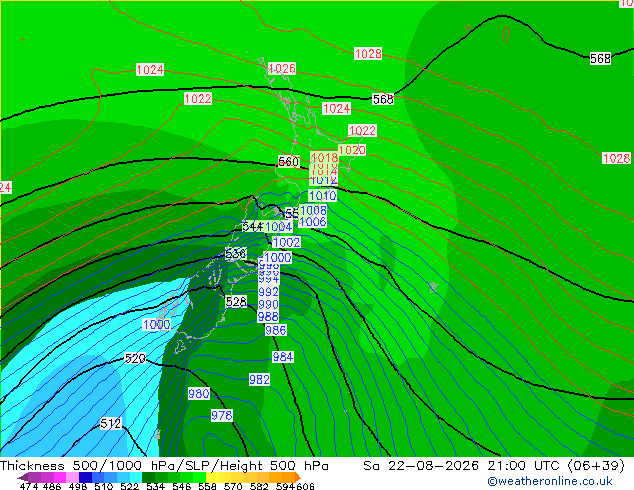This screenshot has width=634, height=490.
Task: Click the blue isobar label 1006
Action: click(x=313, y=221)
